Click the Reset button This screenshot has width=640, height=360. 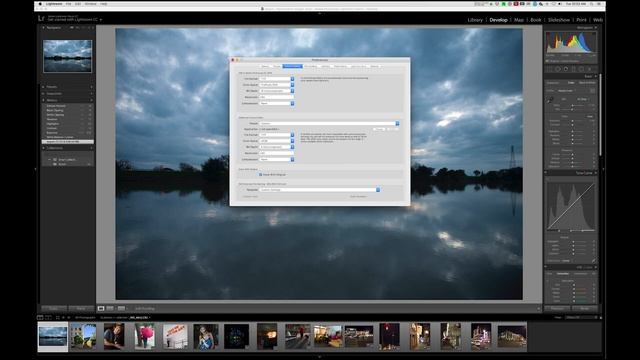pos(584,309)
